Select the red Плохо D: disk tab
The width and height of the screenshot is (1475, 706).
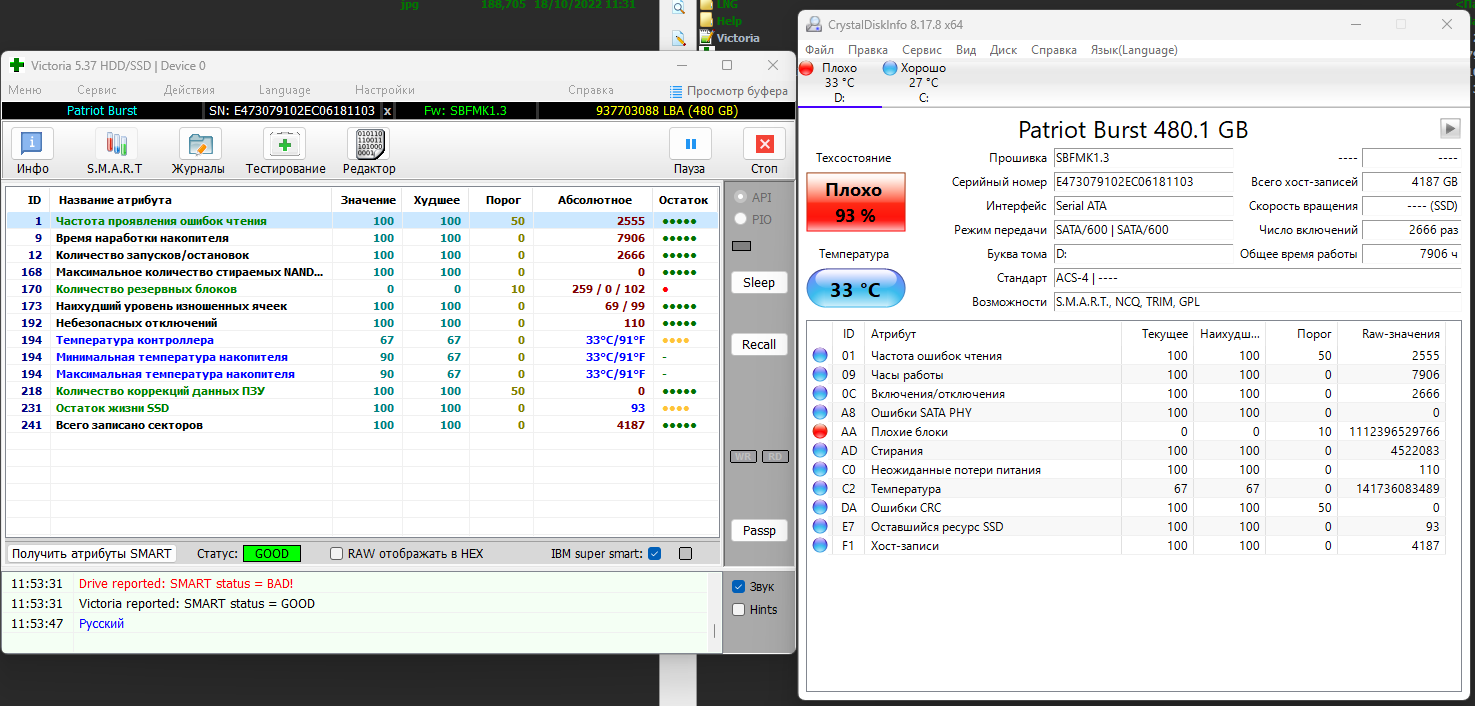[x=838, y=82]
